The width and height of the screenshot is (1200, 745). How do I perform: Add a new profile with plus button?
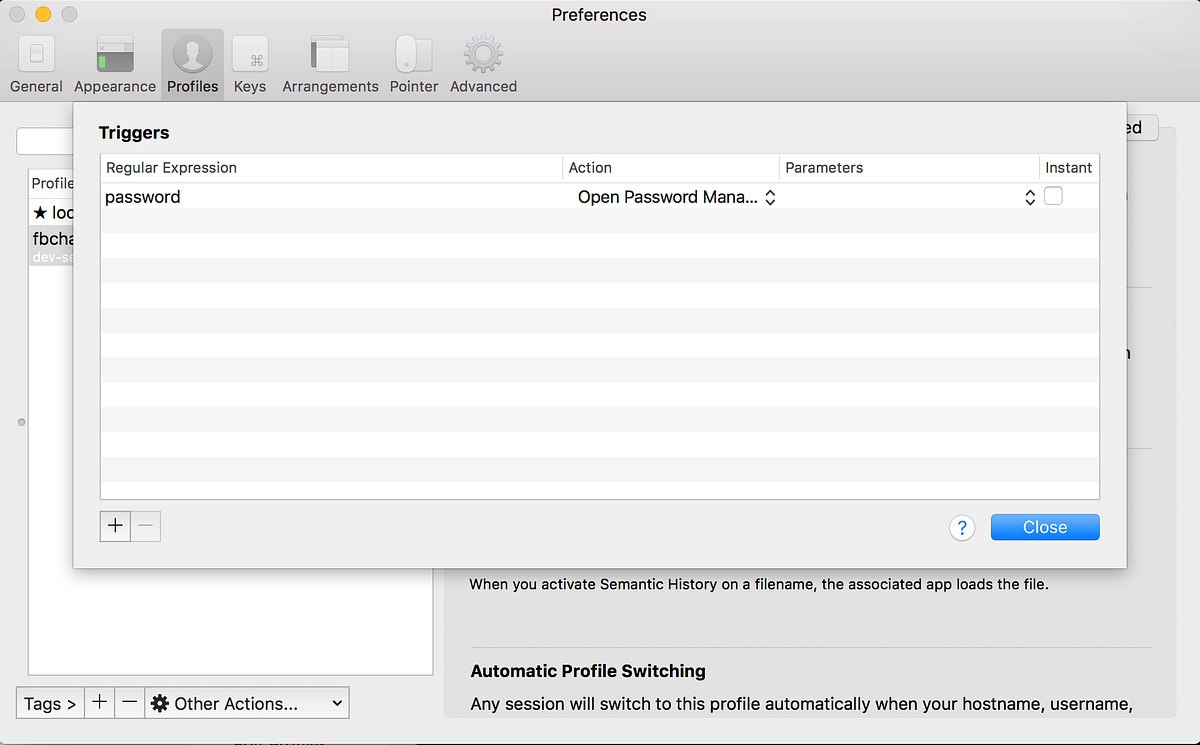click(99, 703)
